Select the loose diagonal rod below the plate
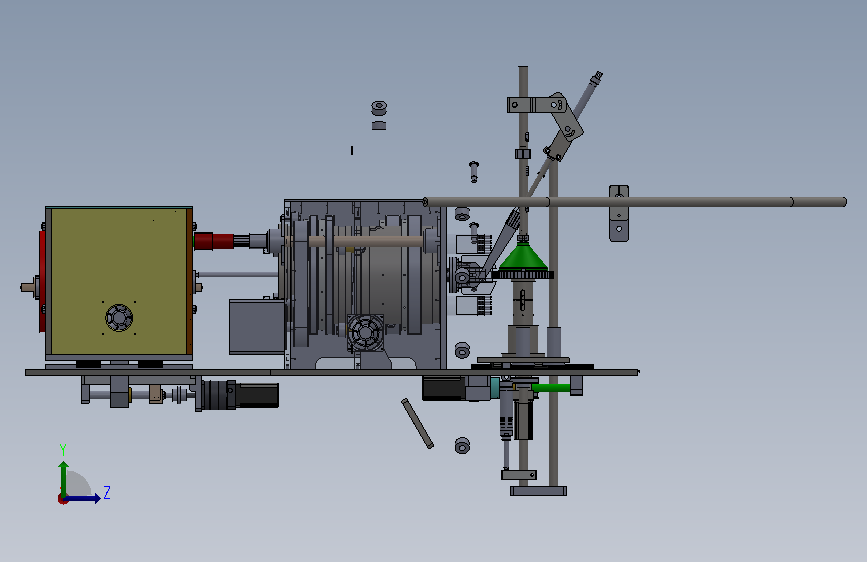The image size is (867, 562). [417, 423]
